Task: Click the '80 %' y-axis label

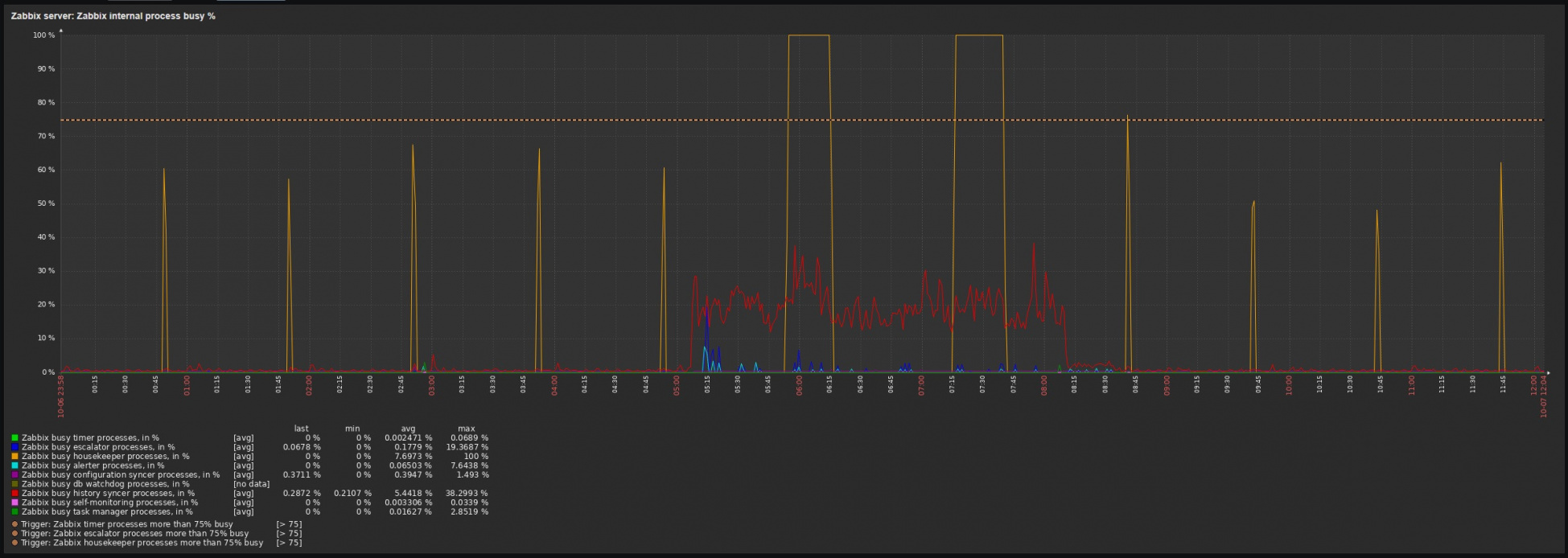Action: pos(46,103)
